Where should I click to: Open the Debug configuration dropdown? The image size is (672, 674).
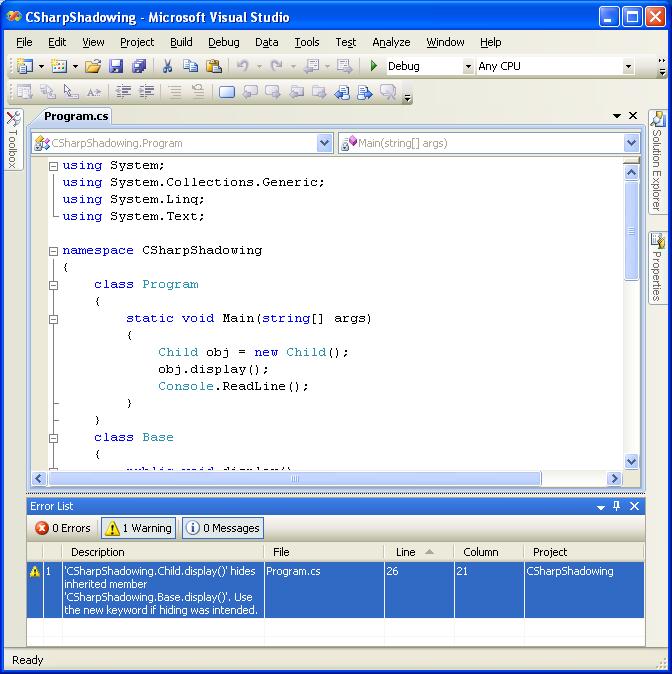[468, 67]
